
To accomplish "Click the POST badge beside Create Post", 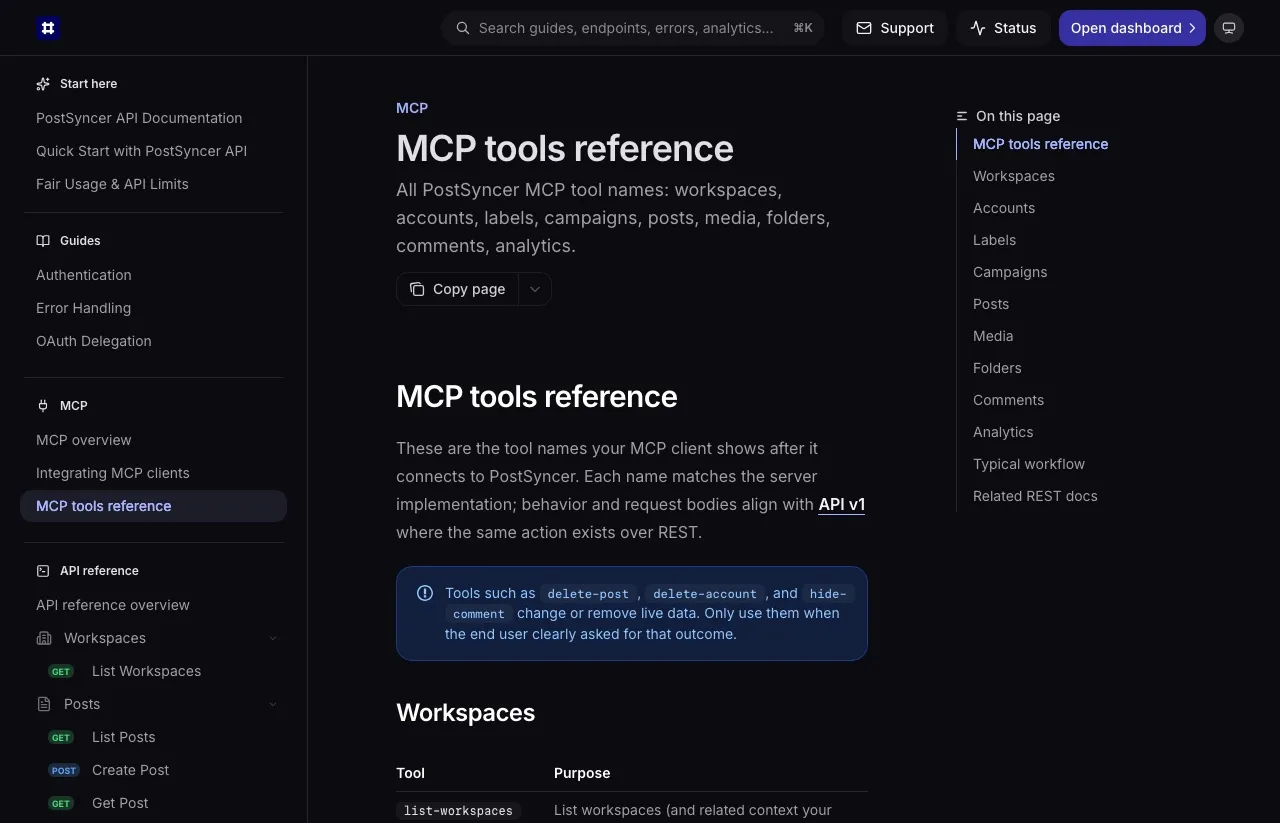I will (64, 771).
